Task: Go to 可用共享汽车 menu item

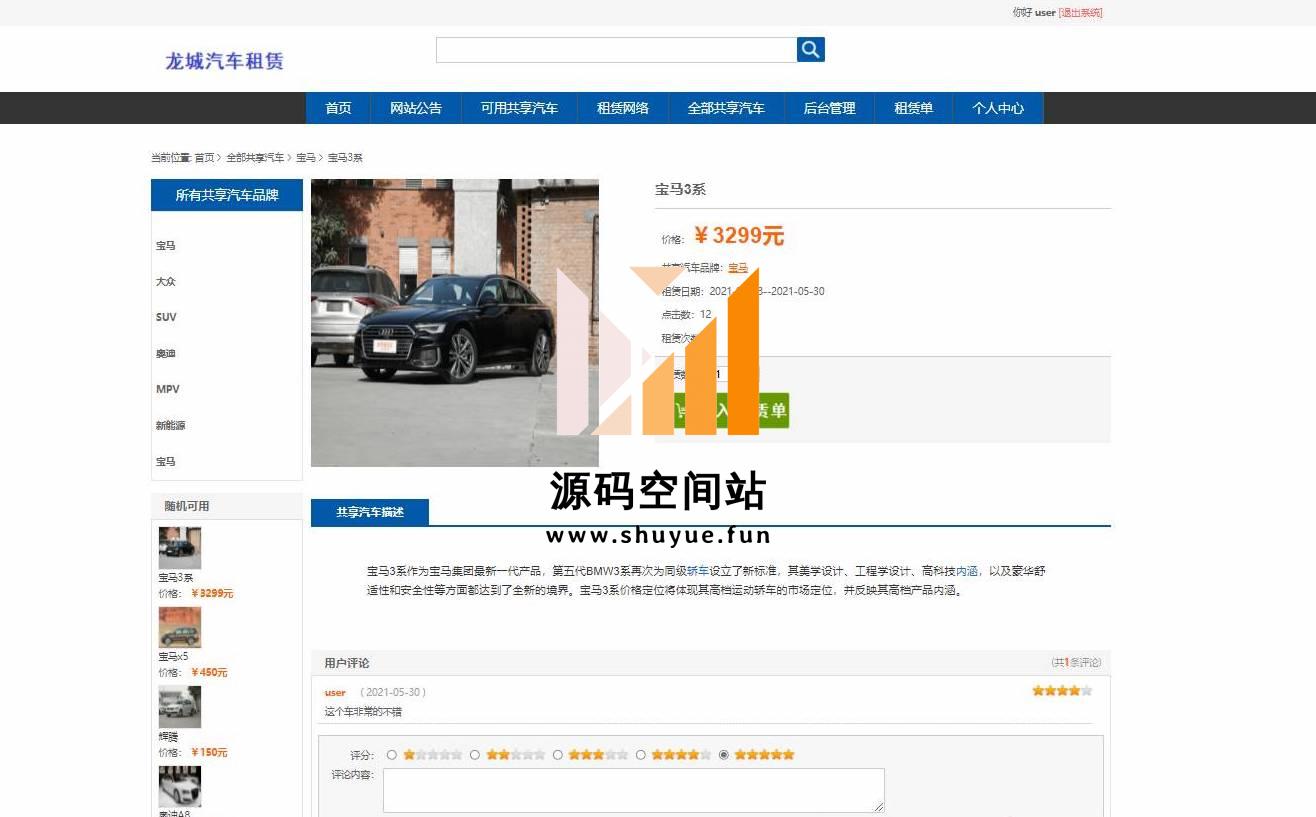Action: click(519, 108)
